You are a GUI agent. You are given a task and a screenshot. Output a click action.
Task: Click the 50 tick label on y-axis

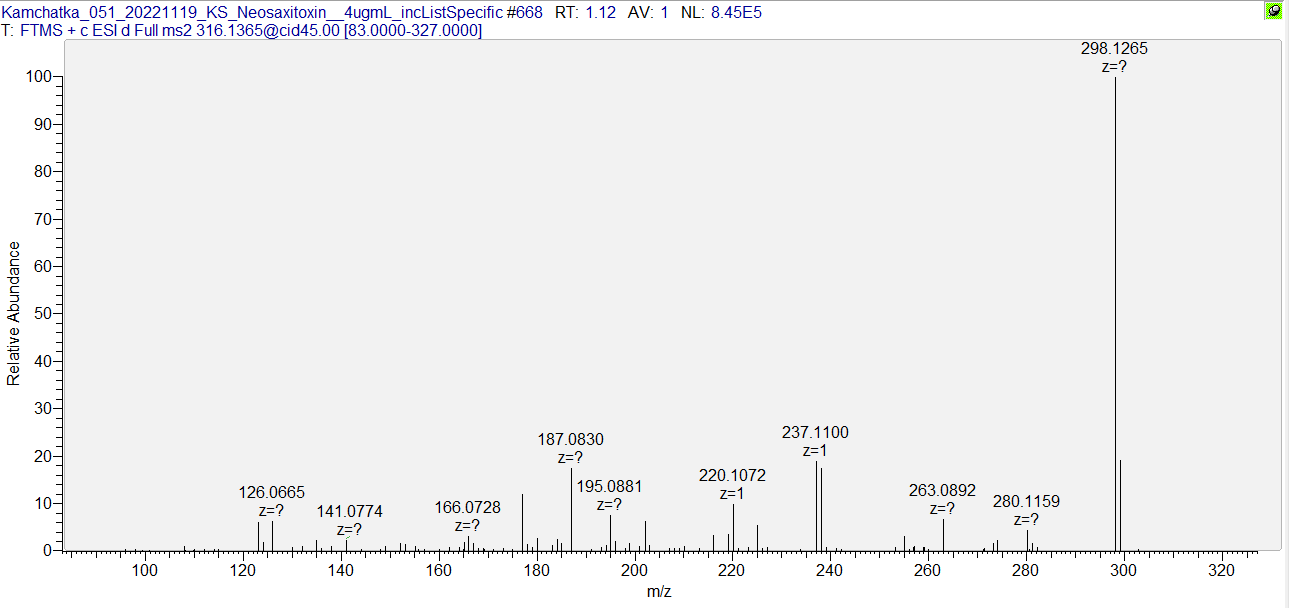[42, 314]
